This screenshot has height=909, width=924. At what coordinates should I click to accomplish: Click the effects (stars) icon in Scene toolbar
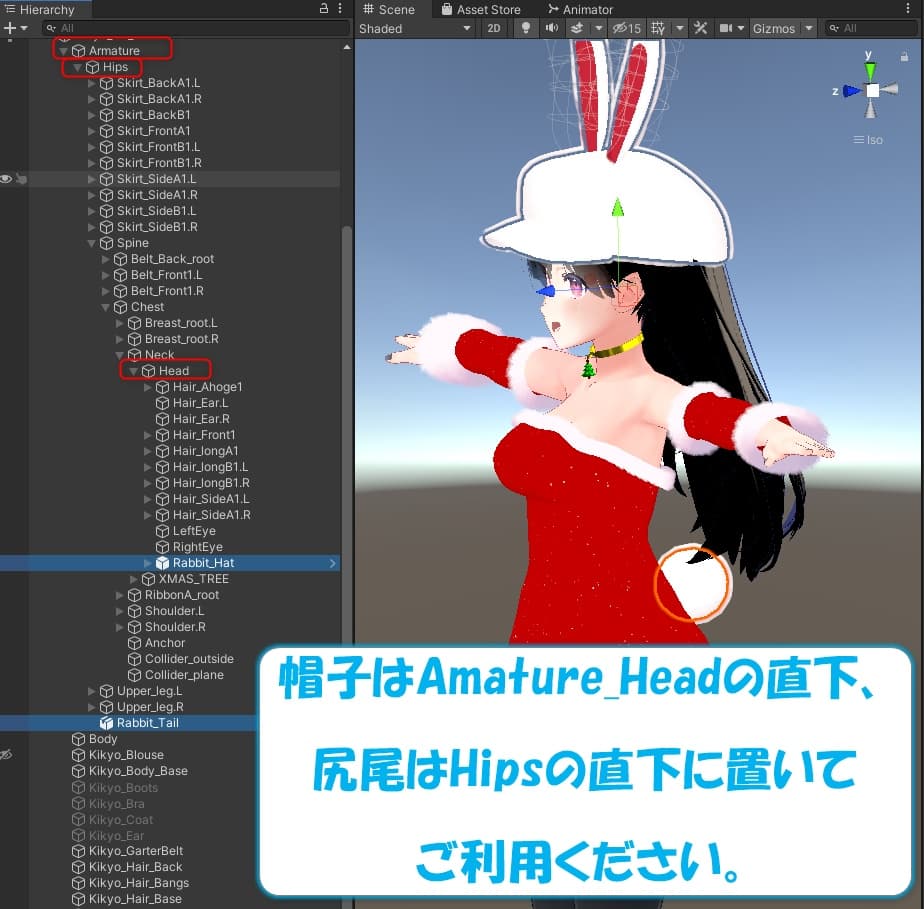click(577, 28)
